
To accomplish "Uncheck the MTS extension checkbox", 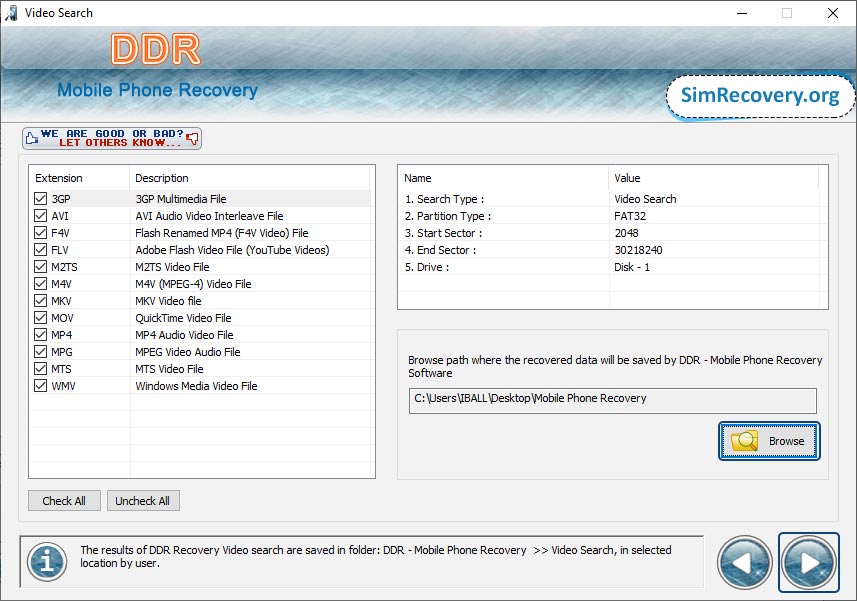I will click(x=40, y=368).
